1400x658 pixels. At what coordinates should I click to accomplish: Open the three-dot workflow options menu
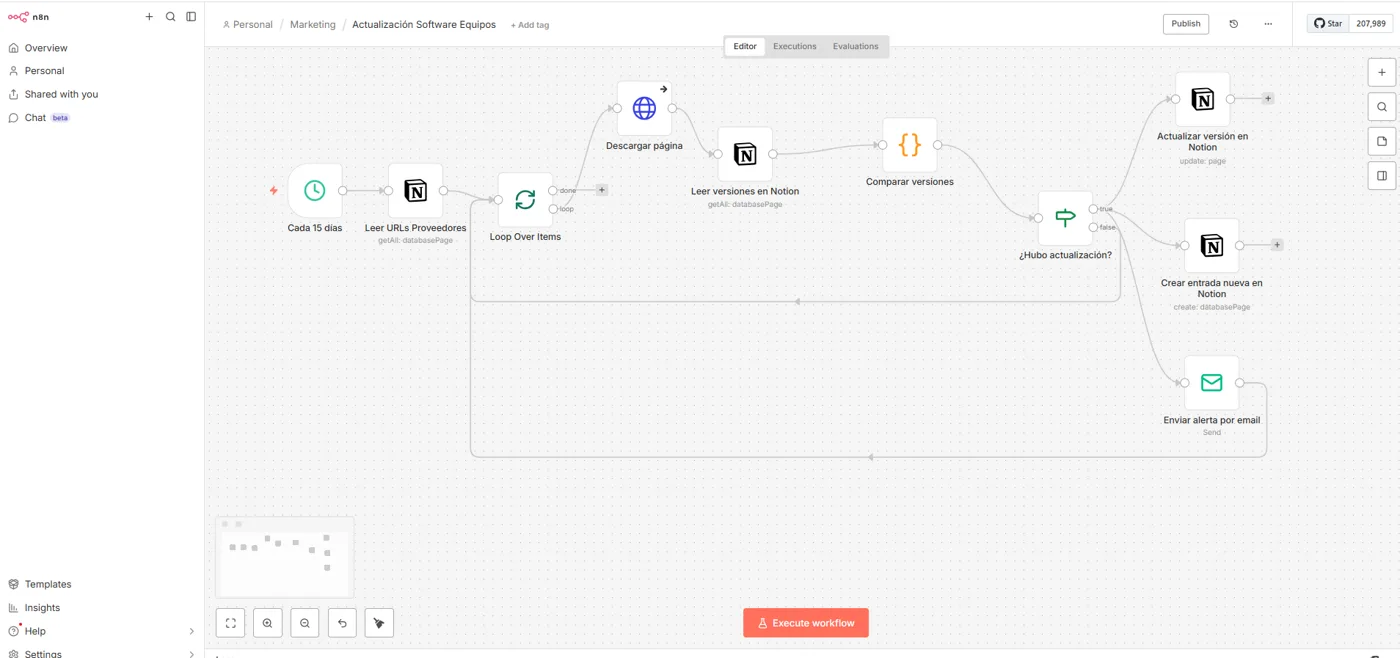tap(1268, 24)
